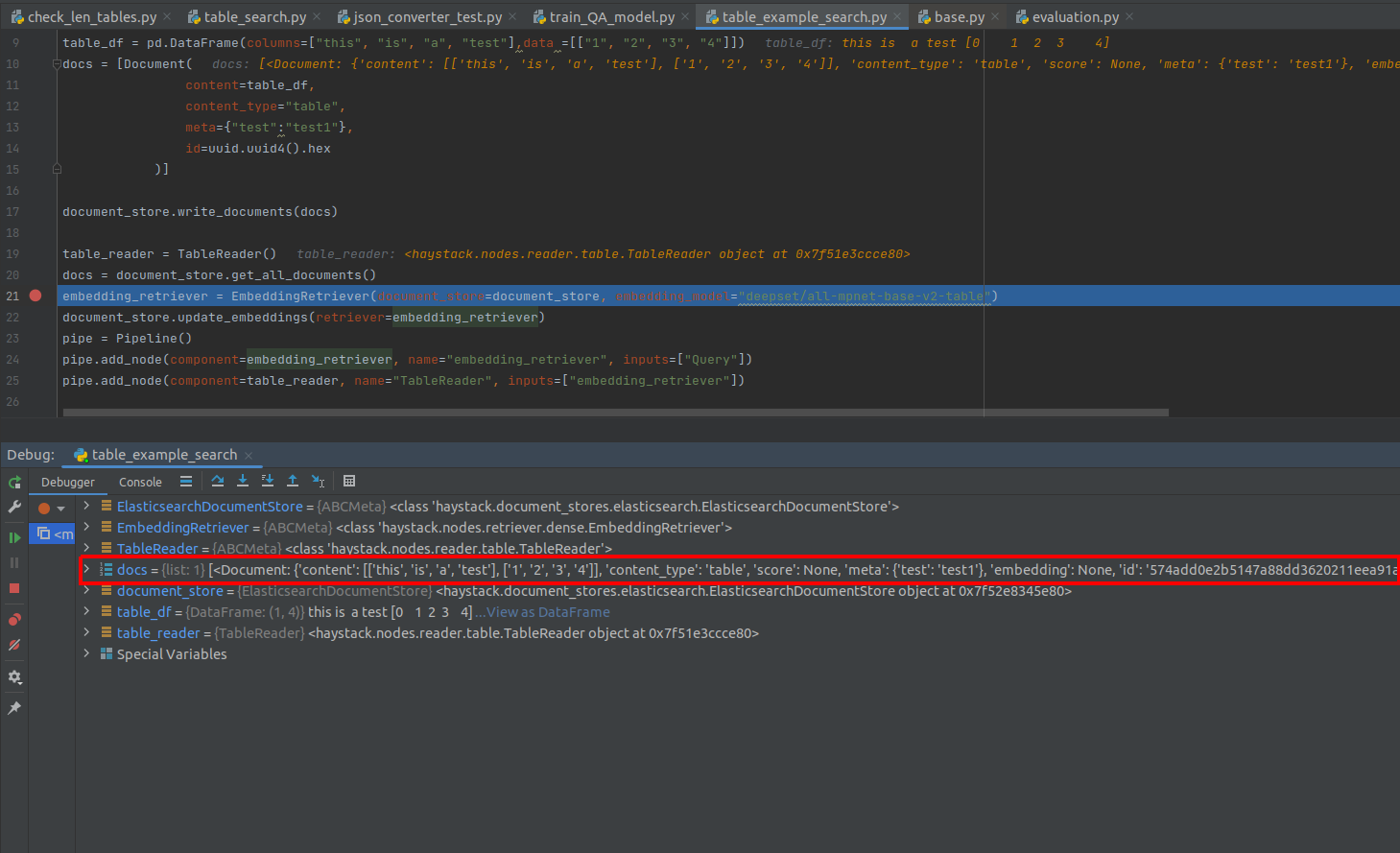Expand the table_df DataFrame variable
1400x853 pixels.
point(86,611)
